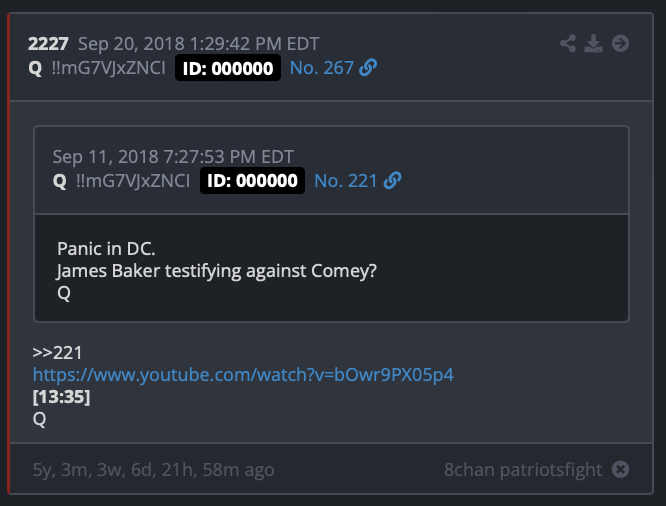
Task: Click the >>221 reply reference
Action: click(57, 352)
